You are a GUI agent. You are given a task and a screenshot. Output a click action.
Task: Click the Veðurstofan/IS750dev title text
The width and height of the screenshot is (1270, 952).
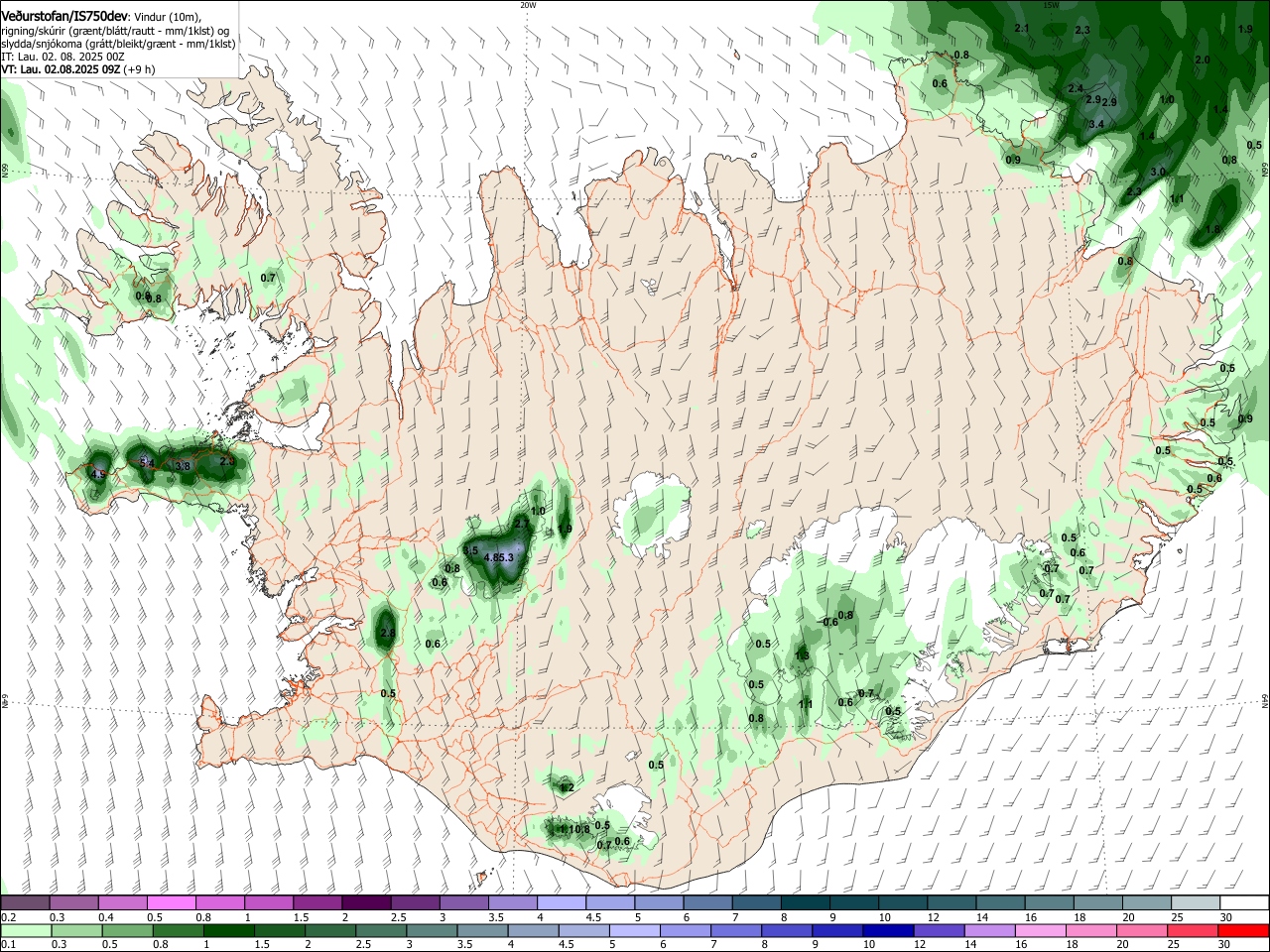64,16
